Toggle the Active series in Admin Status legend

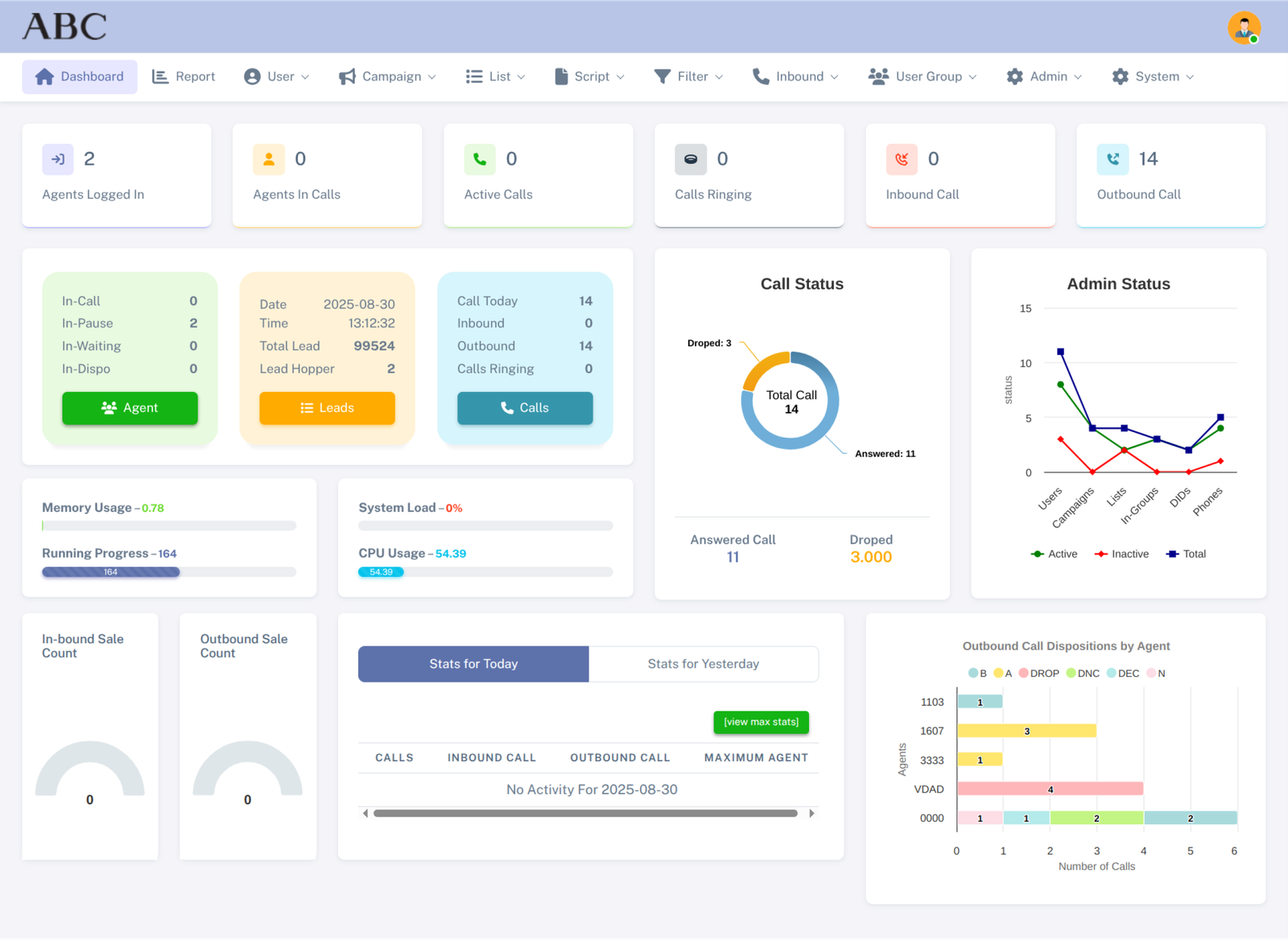[x=1055, y=554]
